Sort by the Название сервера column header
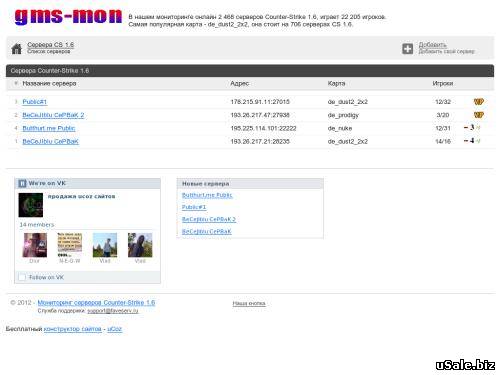Viewport: 500px width, 375px height. tap(49, 83)
